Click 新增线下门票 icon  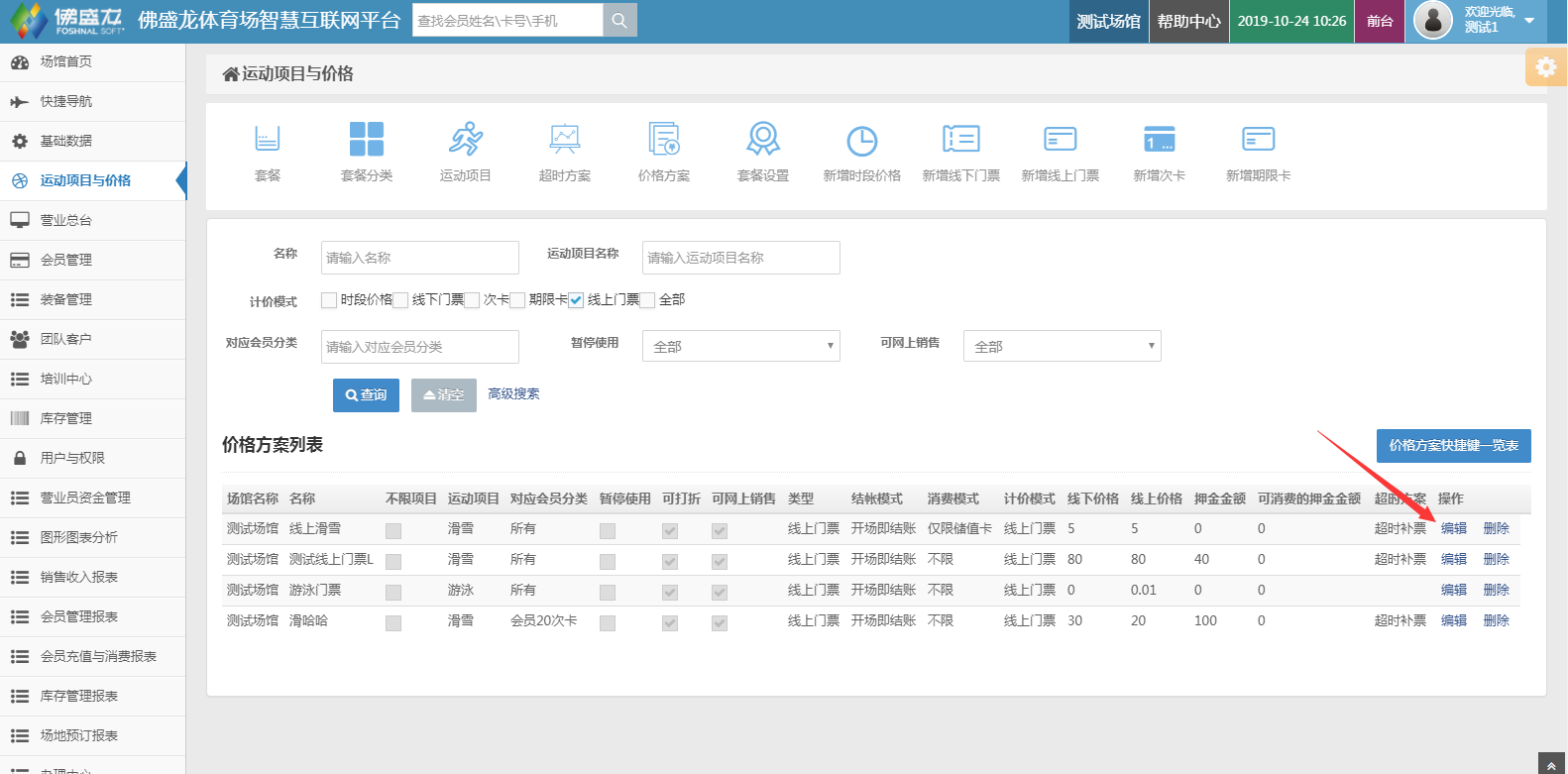tap(961, 139)
